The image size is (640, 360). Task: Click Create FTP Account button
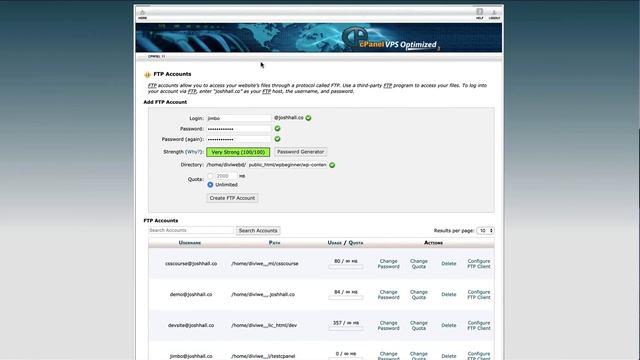coord(232,198)
